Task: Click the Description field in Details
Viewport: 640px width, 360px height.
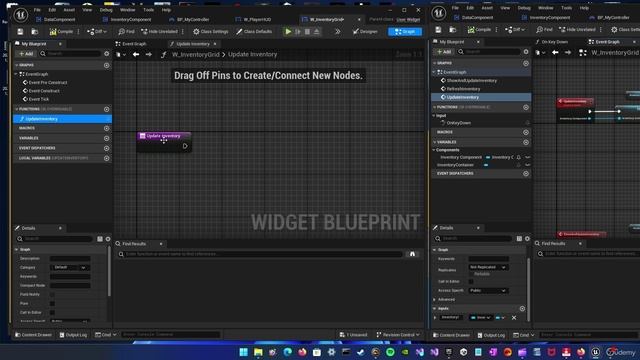Action: pos(70,259)
